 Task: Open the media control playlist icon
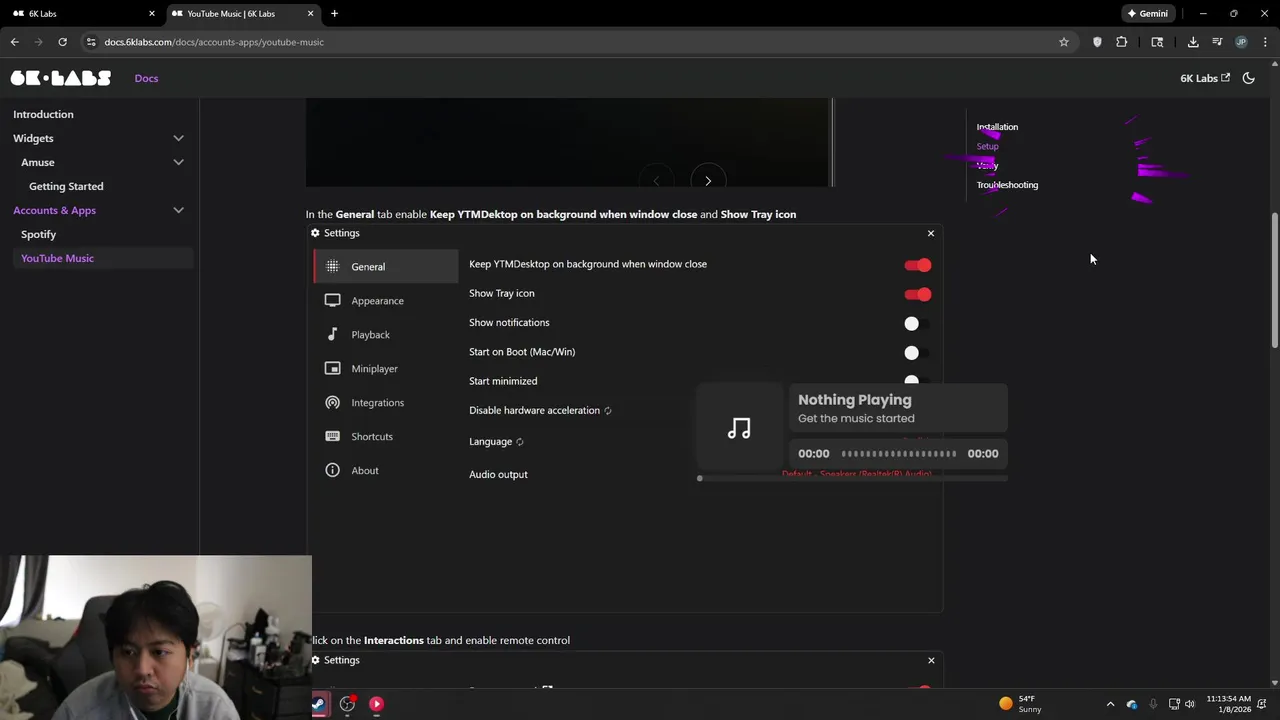click(1217, 42)
